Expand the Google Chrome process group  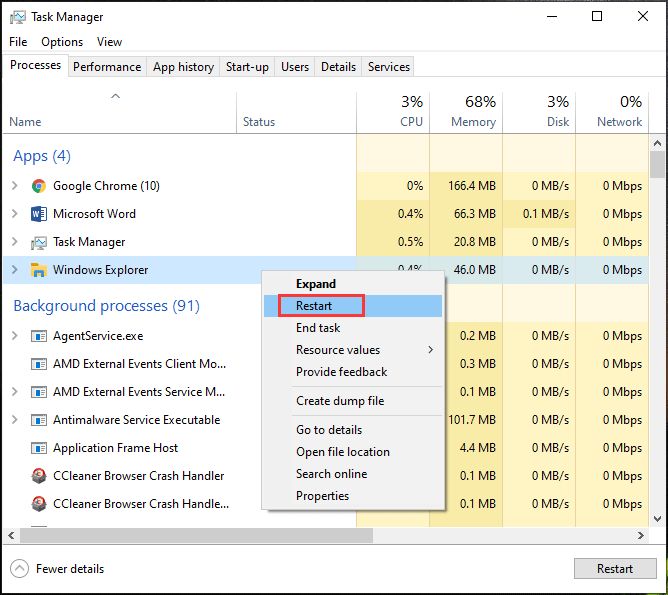14,186
